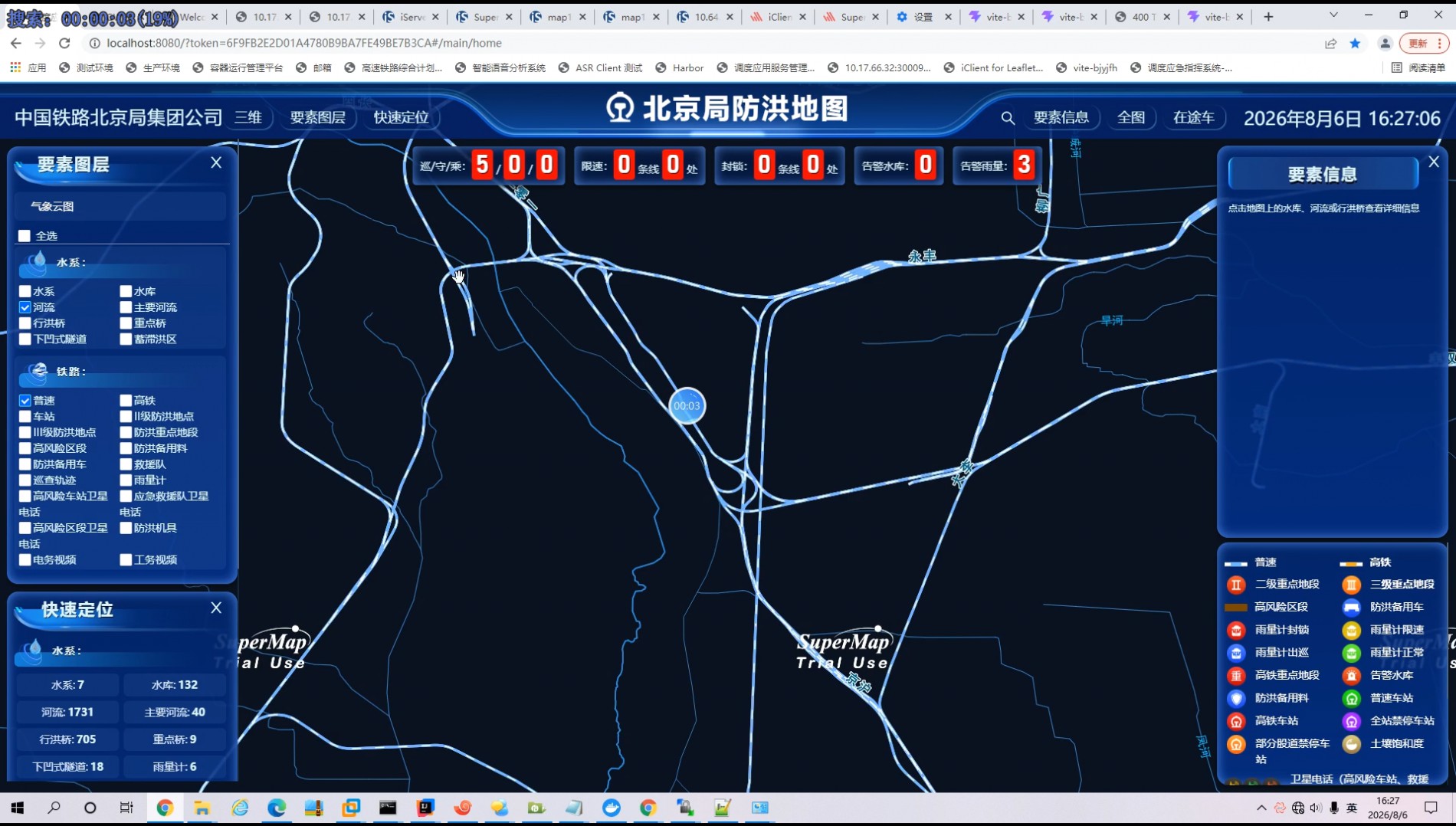Reload the page with the refresh icon
The height and width of the screenshot is (826, 1456).
64,44
